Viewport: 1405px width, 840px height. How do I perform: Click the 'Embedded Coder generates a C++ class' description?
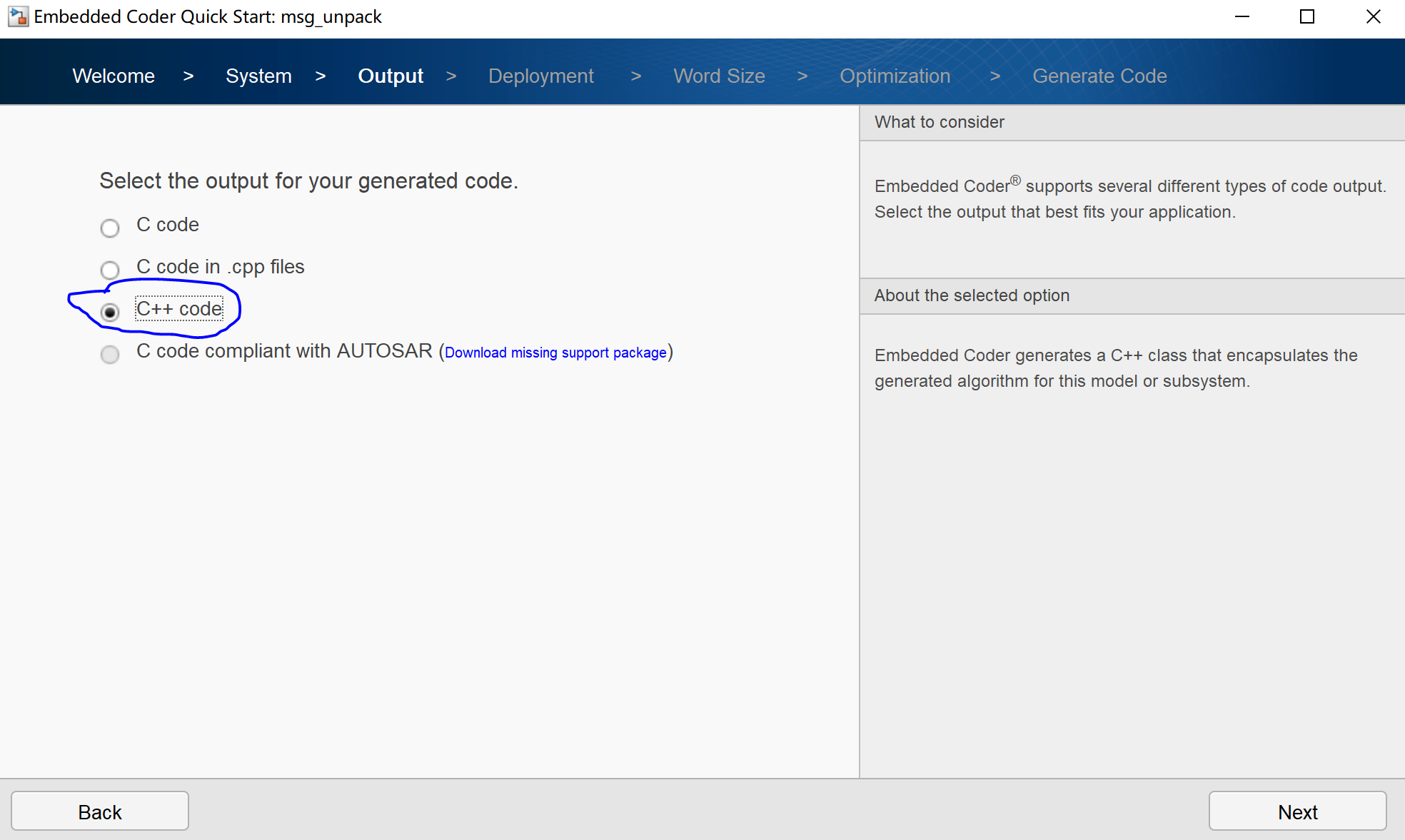[x=1116, y=368]
